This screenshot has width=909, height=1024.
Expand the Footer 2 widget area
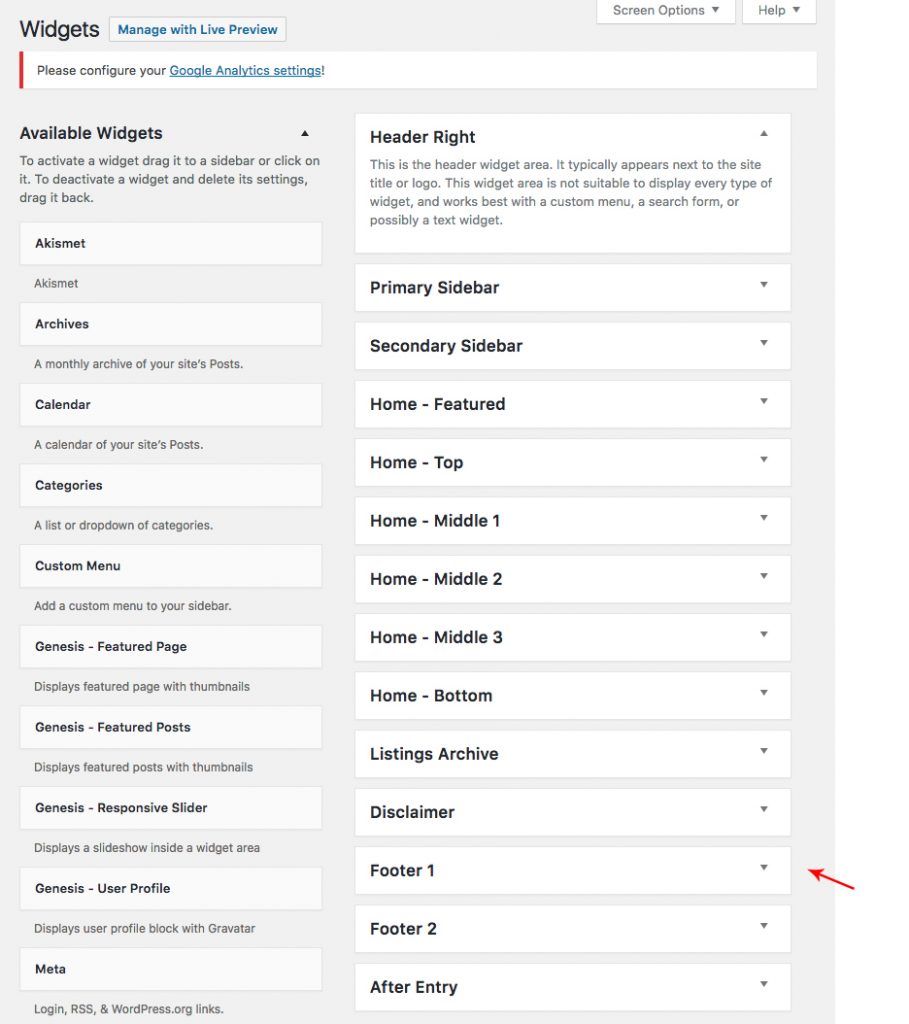tap(764, 928)
